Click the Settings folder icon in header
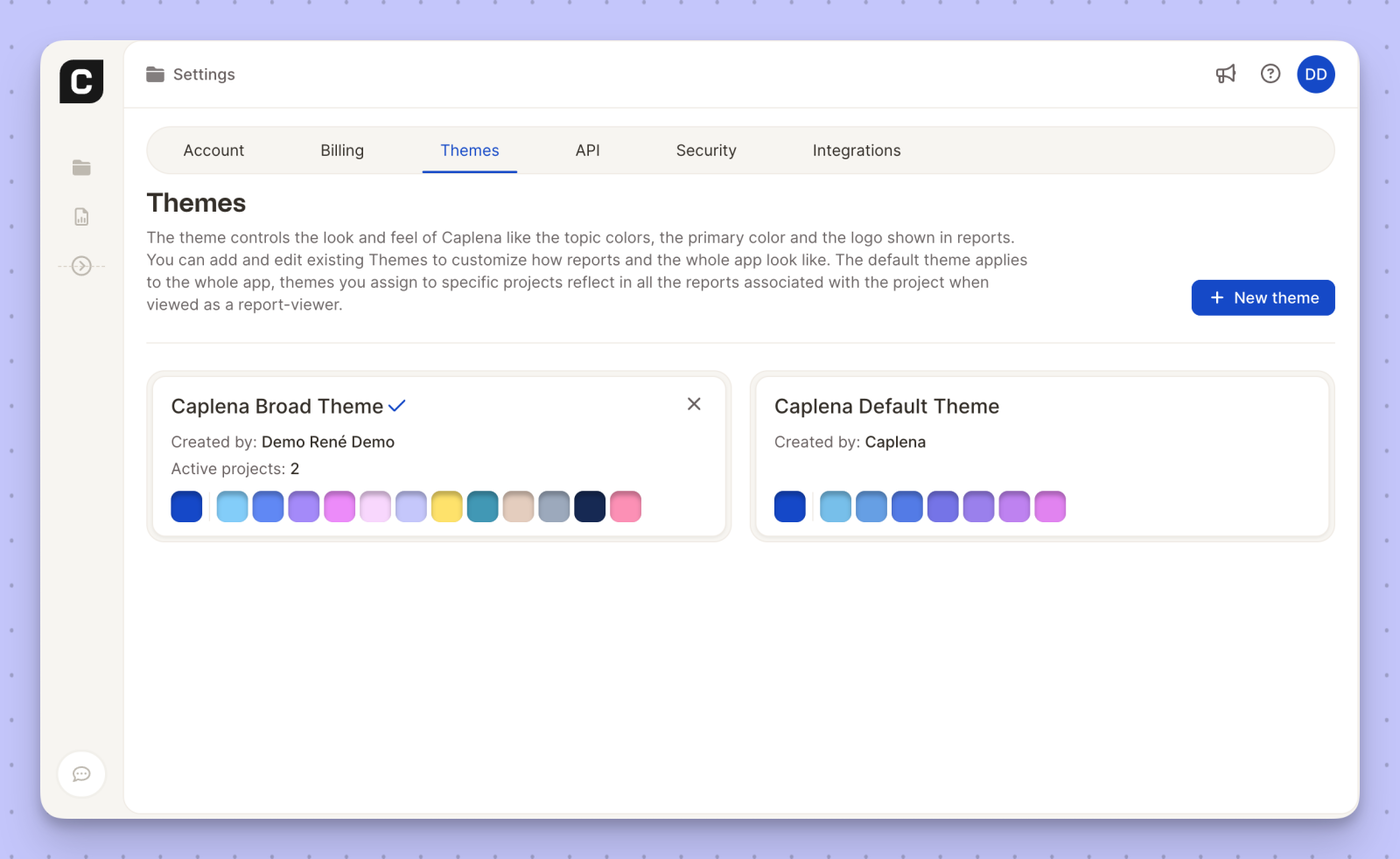This screenshot has width=1400, height=859. (x=155, y=74)
